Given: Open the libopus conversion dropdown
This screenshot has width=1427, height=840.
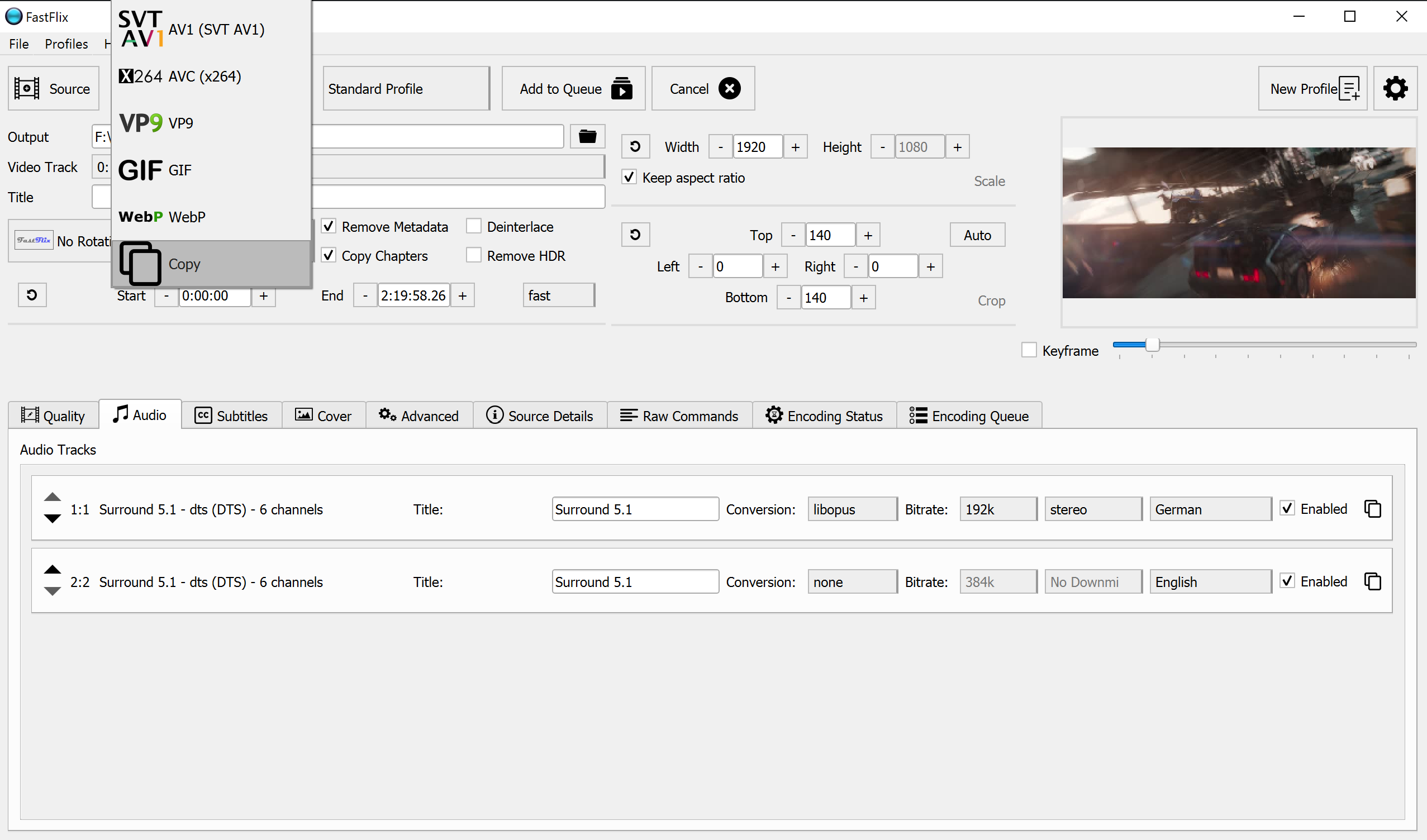Looking at the screenshot, I should point(852,509).
